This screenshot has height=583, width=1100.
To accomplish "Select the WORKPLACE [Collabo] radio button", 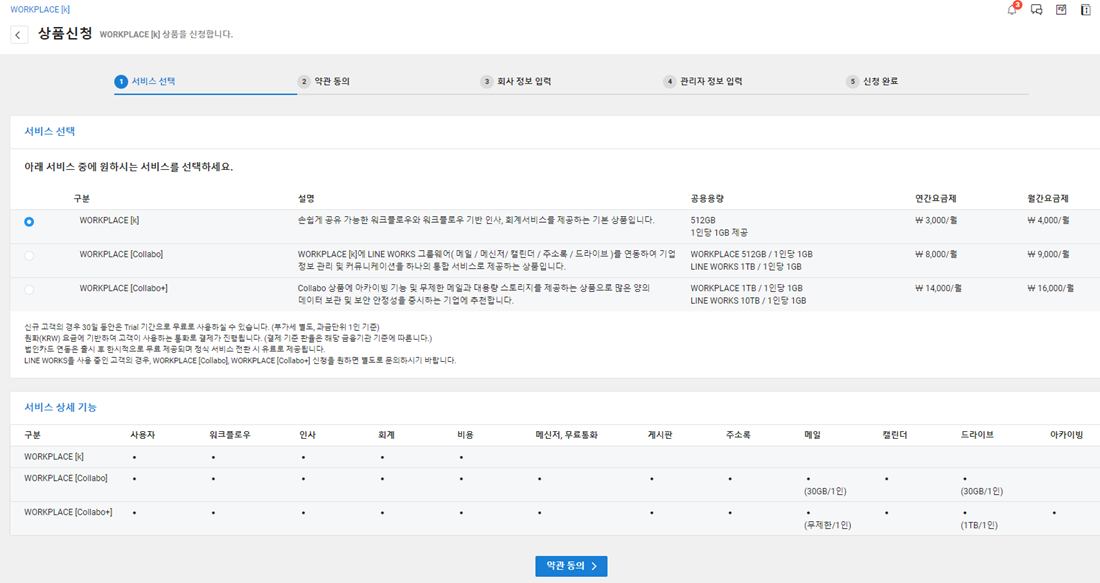I will [29, 255].
